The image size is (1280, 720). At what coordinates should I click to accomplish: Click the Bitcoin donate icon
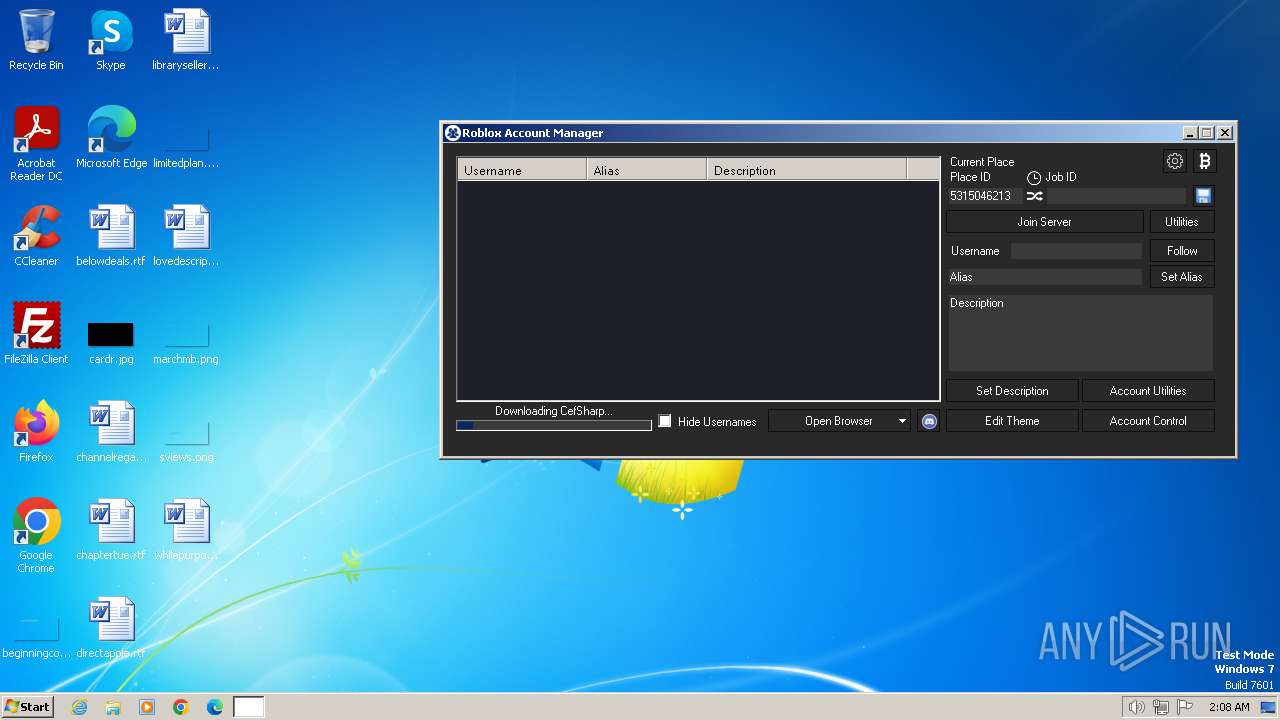(1204, 161)
